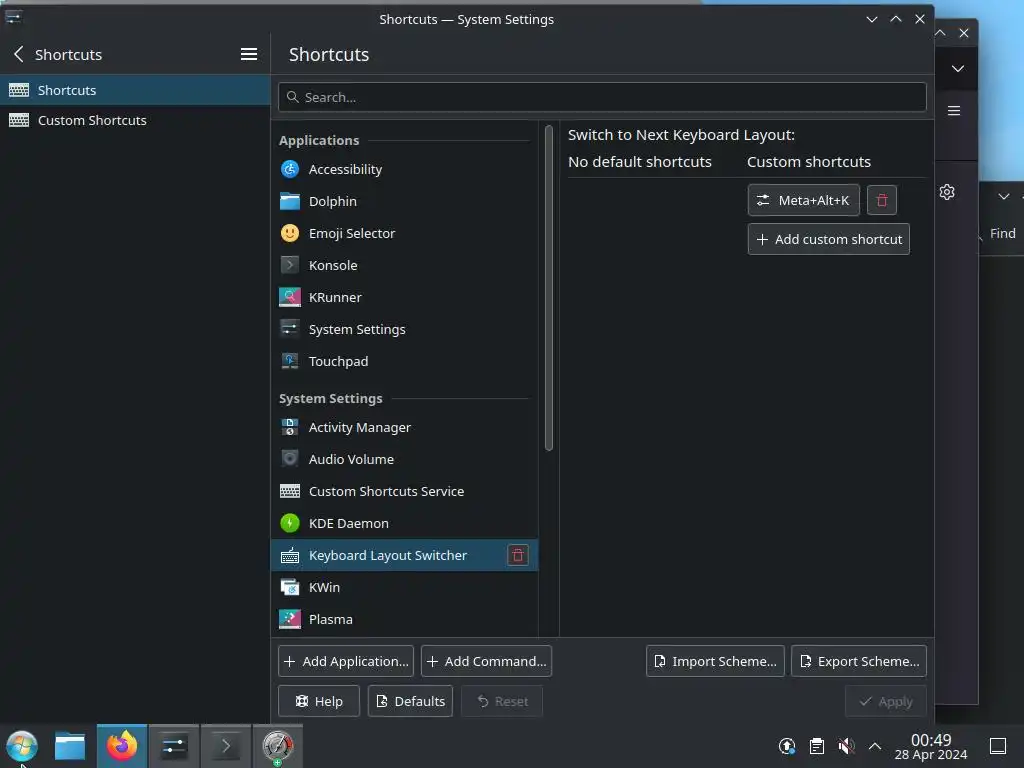Switch to Firefox in the taskbar
This screenshot has width=1024, height=768.
pos(122,746)
